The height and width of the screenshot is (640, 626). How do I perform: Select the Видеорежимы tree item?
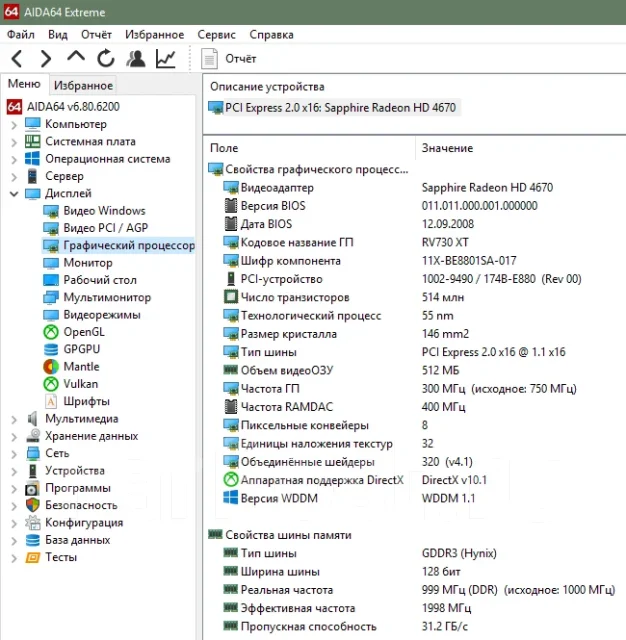tap(102, 315)
